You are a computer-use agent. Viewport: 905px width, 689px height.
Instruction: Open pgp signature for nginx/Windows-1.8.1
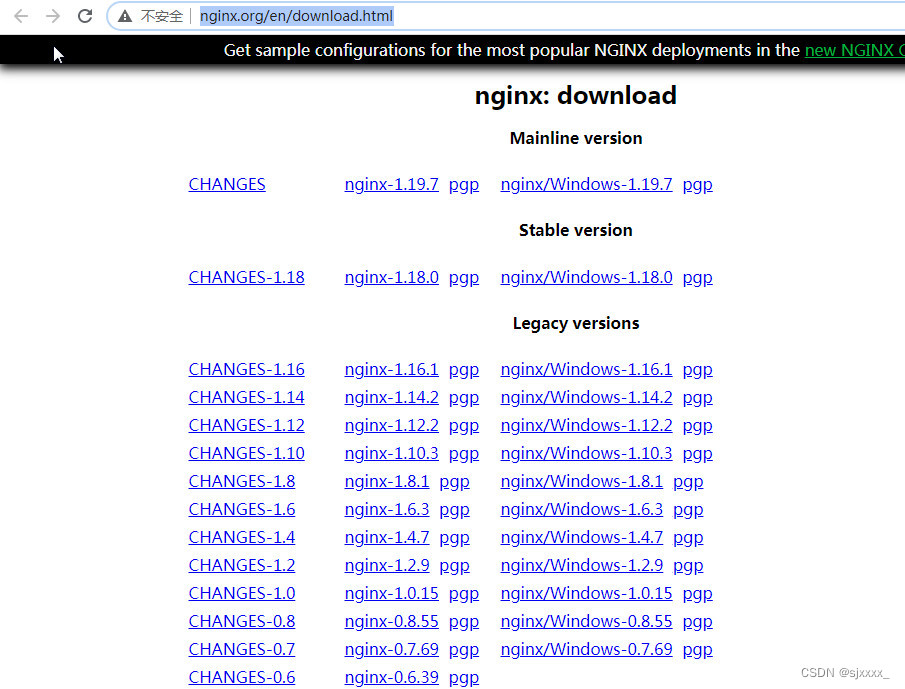[x=689, y=482]
